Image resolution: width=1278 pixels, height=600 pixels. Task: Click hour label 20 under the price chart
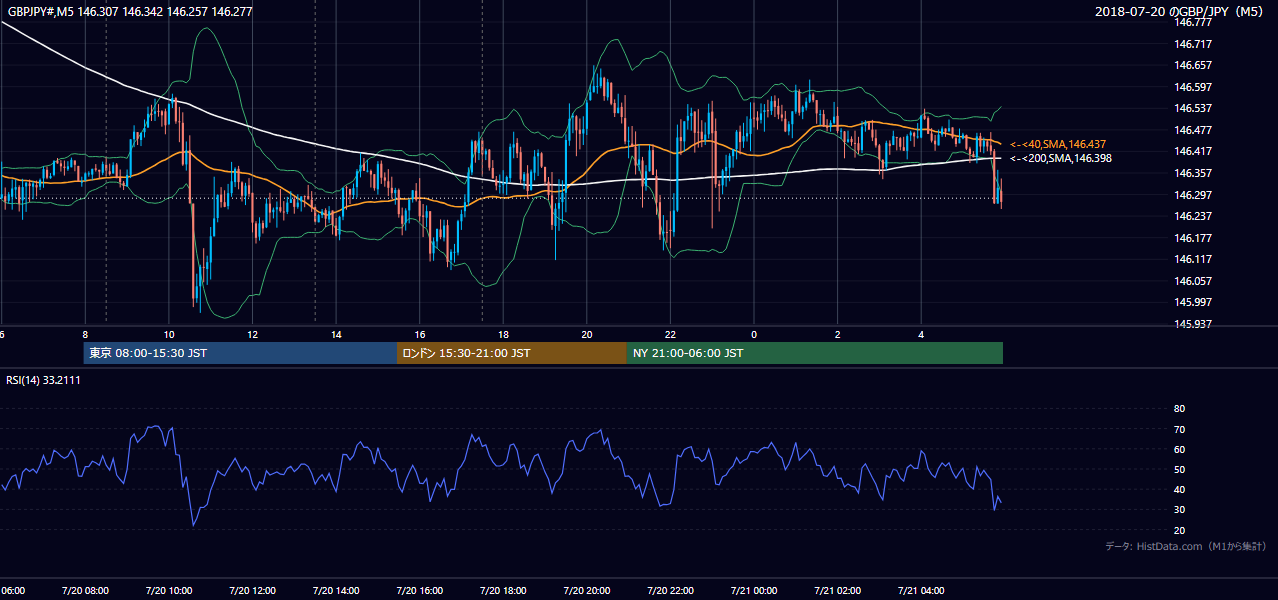click(x=587, y=335)
